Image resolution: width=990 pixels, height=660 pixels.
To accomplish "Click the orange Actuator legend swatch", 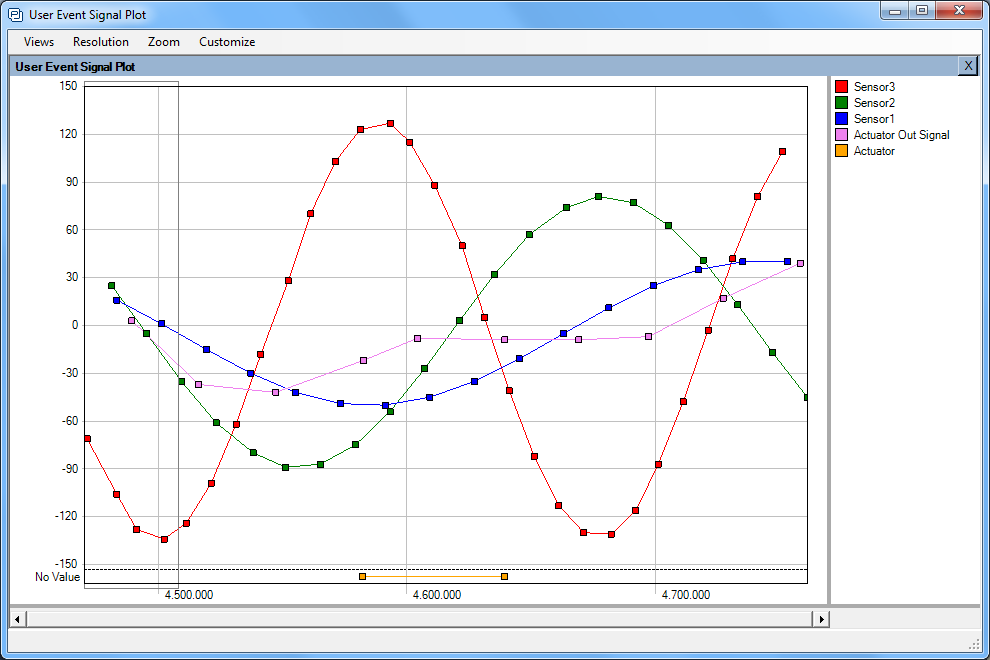I will click(842, 151).
